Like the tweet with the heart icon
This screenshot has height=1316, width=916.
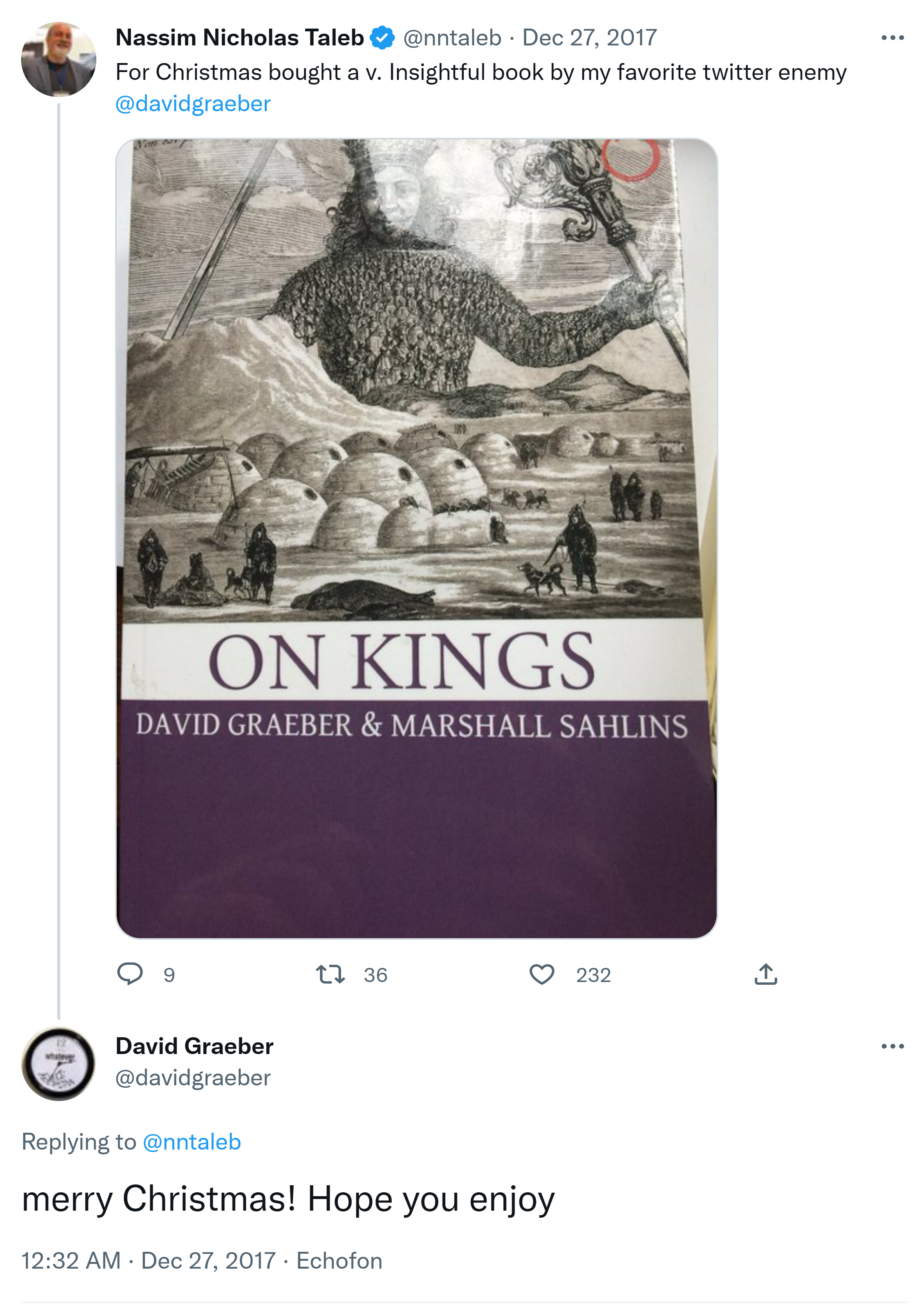tap(541, 974)
